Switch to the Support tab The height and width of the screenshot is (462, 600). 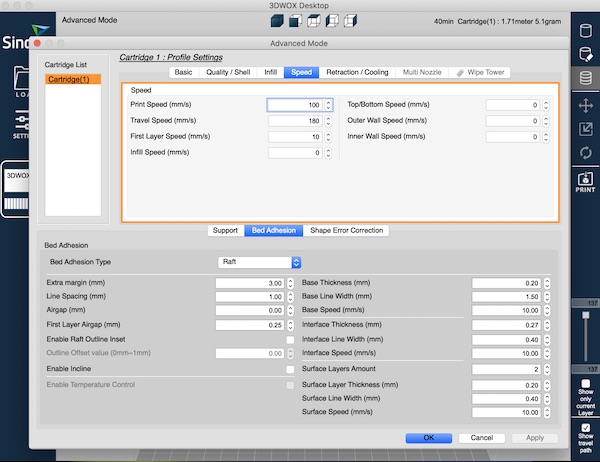(225, 230)
